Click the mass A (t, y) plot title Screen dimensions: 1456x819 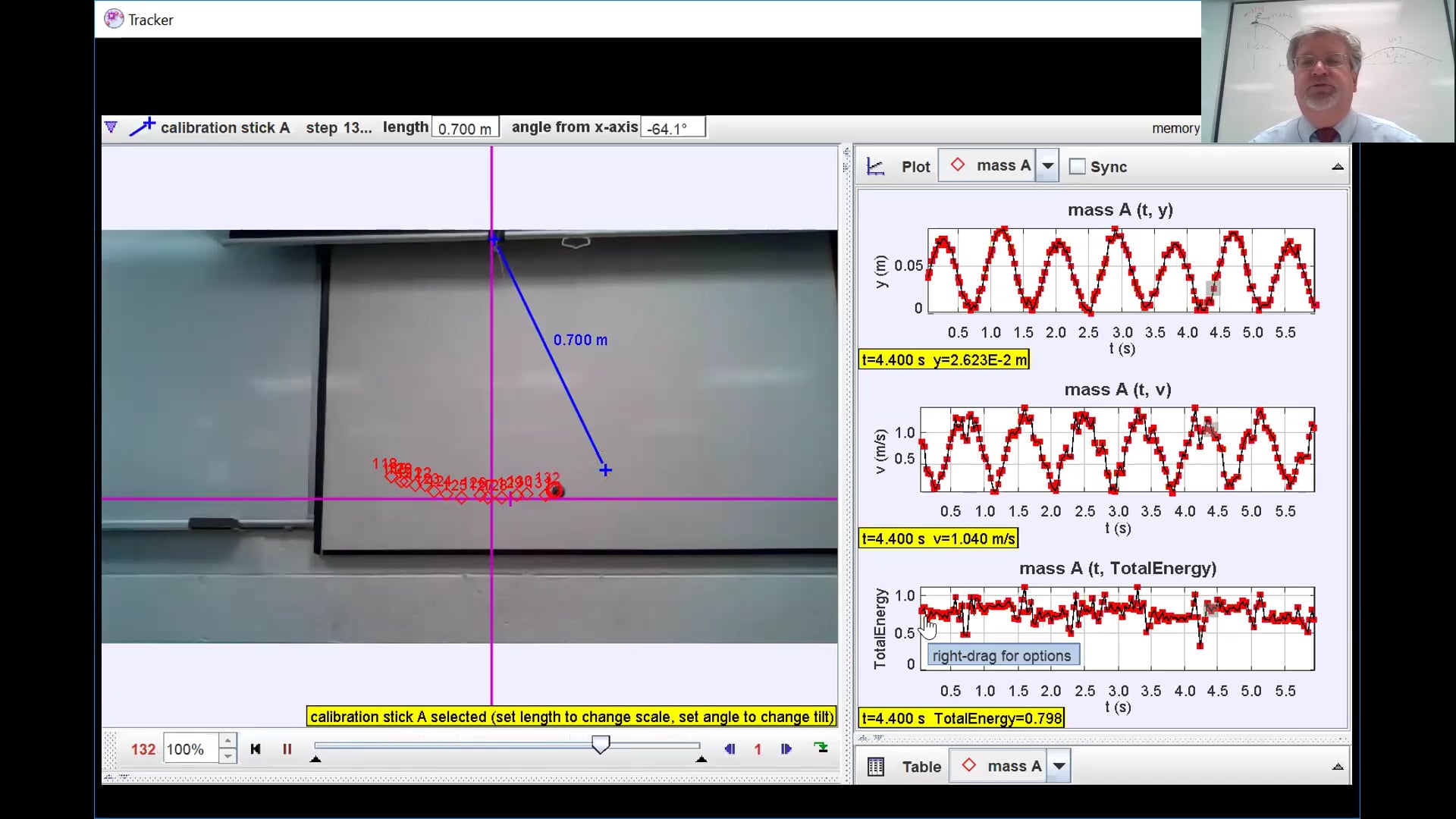(x=1120, y=210)
